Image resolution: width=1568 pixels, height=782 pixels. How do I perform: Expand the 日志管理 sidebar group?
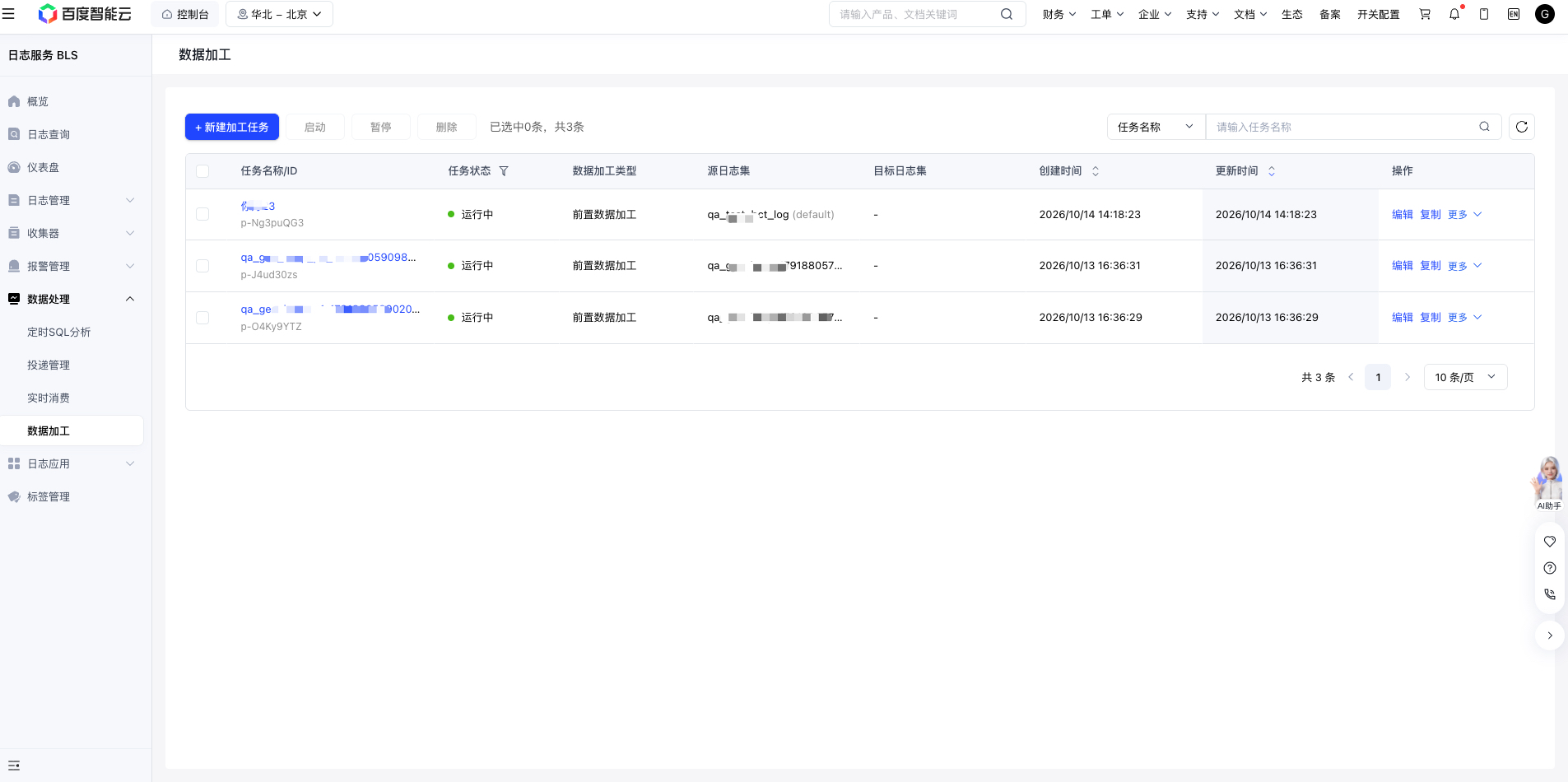pyautogui.click(x=72, y=200)
